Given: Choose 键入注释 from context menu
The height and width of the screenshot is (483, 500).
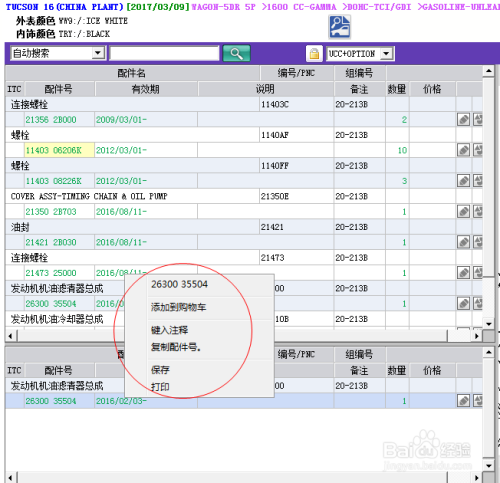Looking at the screenshot, I should coord(169,330).
